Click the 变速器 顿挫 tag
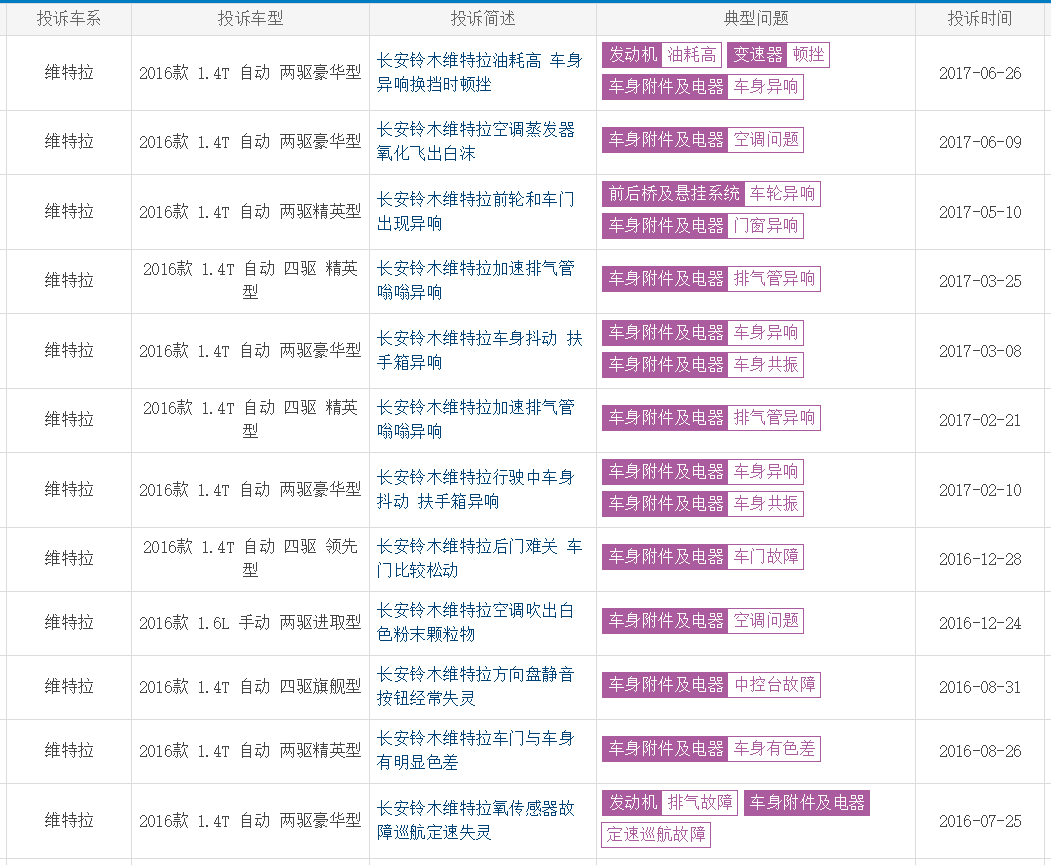The height and width of the screenshot is (865, 1051). 778,54
